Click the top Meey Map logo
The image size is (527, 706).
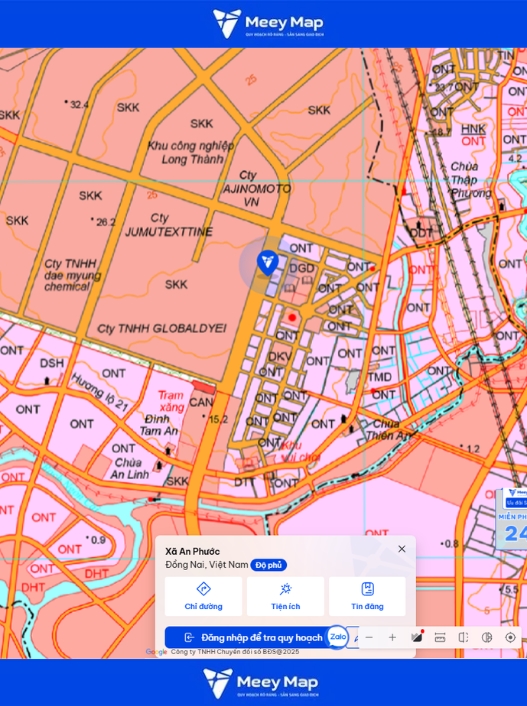[268, 23]
